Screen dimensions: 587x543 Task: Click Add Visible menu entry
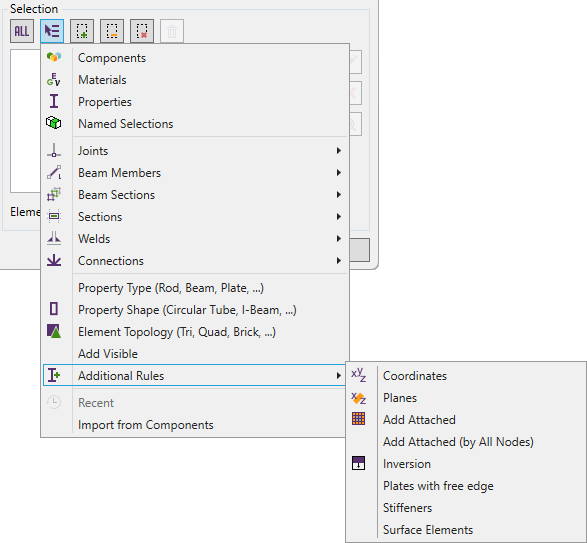(194, 354)
